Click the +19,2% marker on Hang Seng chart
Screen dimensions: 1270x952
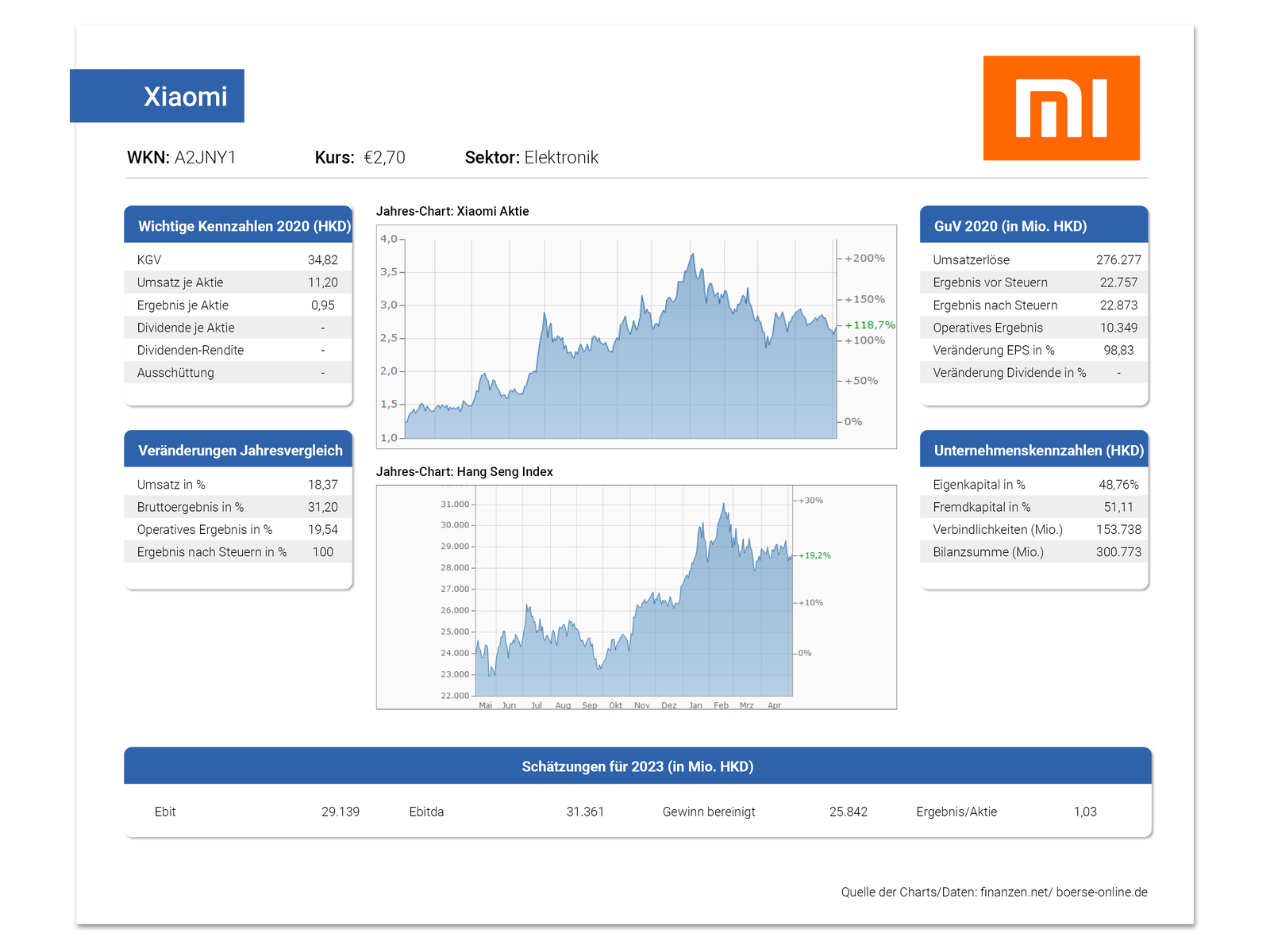pos(814,555)
